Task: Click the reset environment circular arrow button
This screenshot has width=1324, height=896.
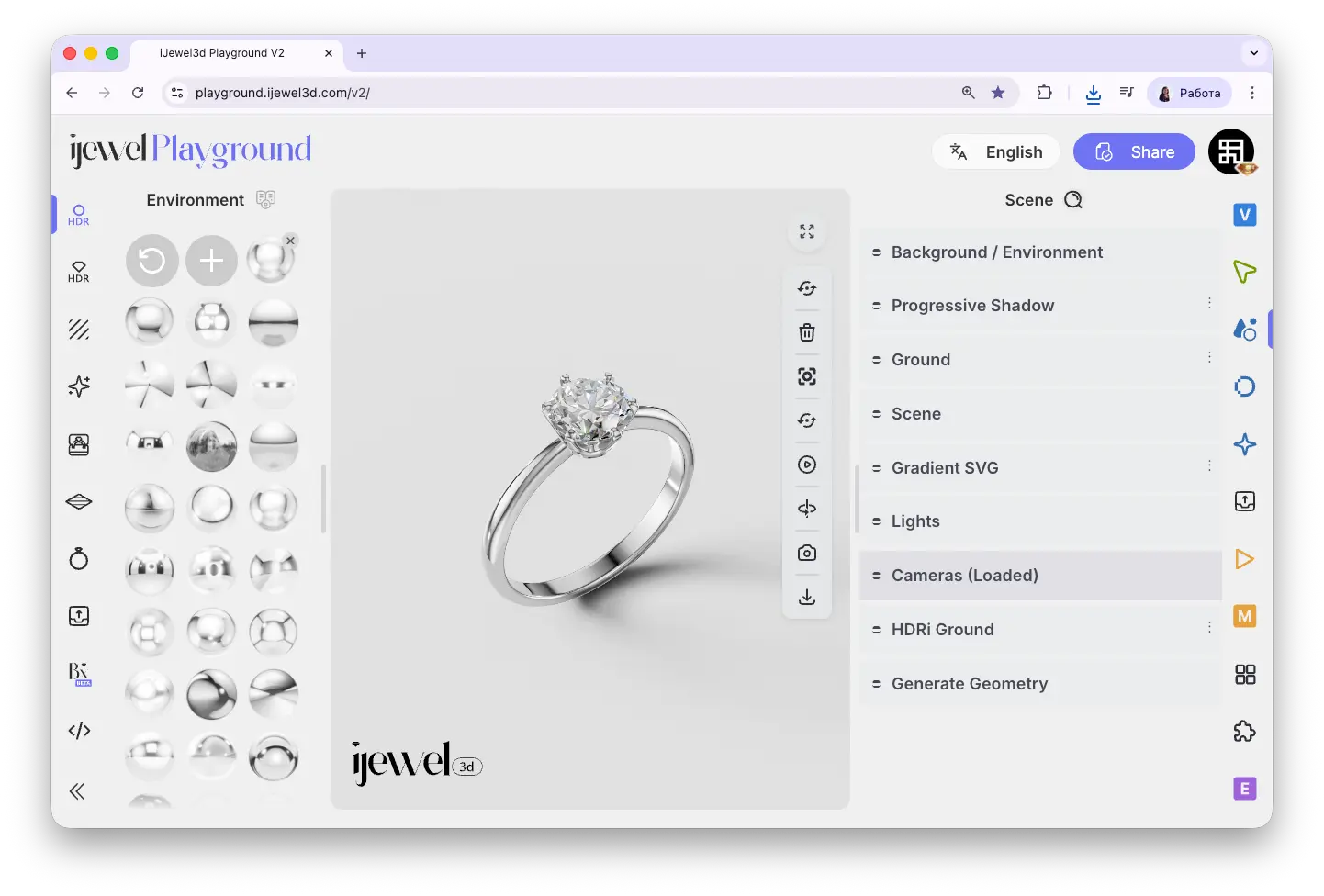Action: (152, 261)
